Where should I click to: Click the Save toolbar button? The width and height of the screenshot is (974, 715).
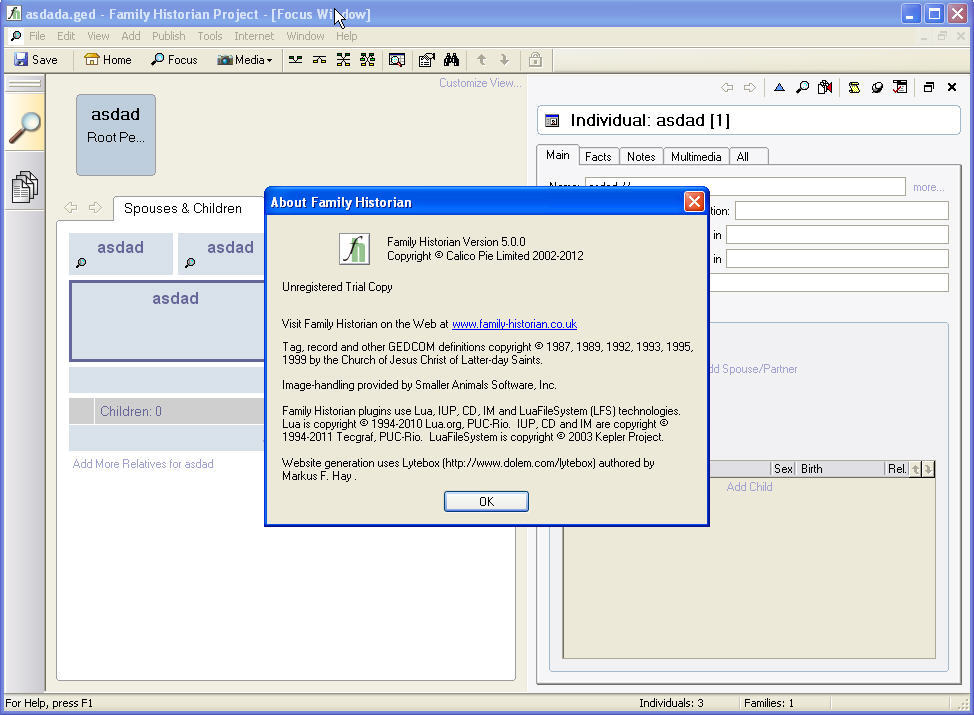(x=36, y=60)
